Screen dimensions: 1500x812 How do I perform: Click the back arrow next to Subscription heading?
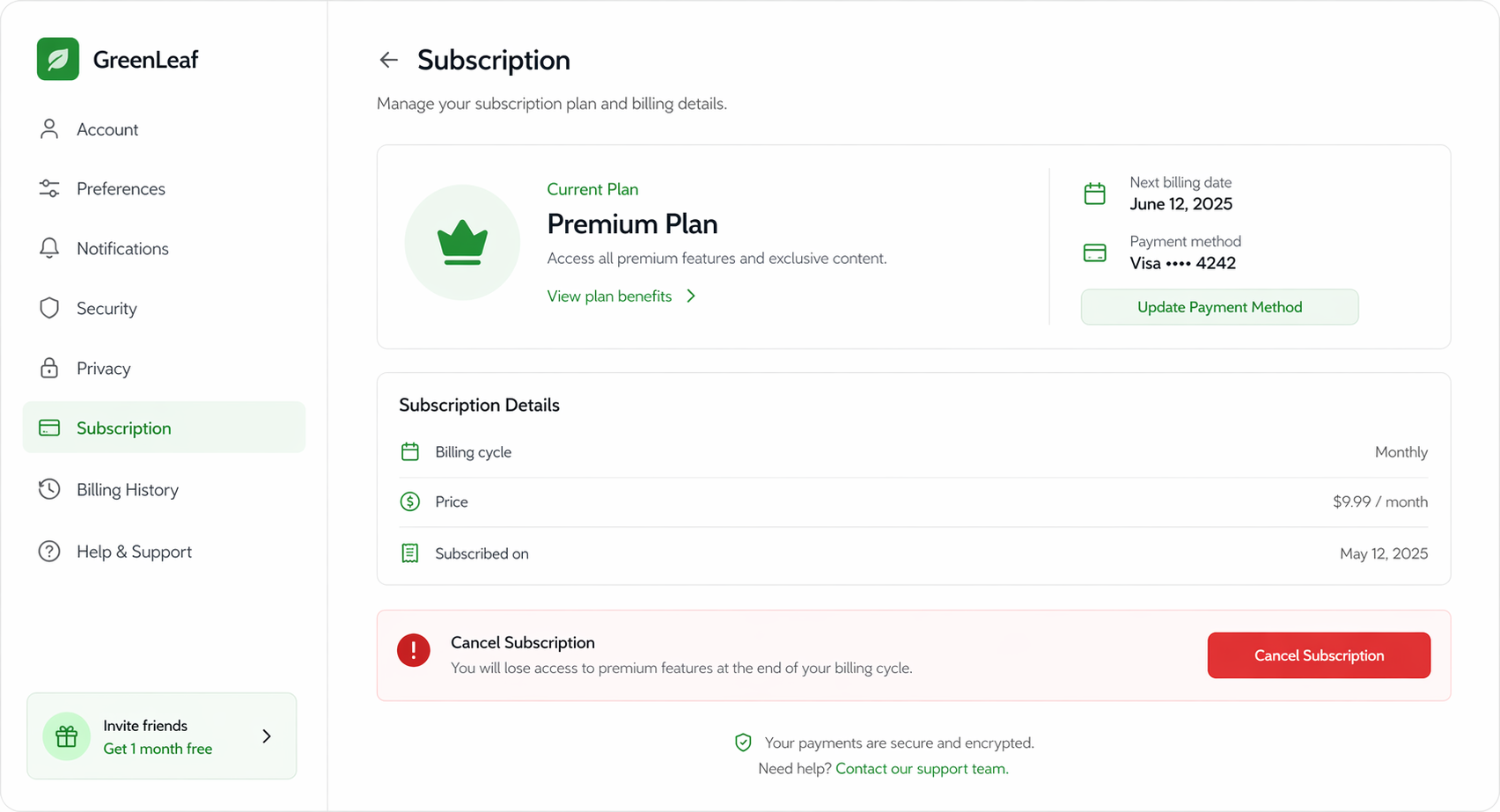coord(388,59)
